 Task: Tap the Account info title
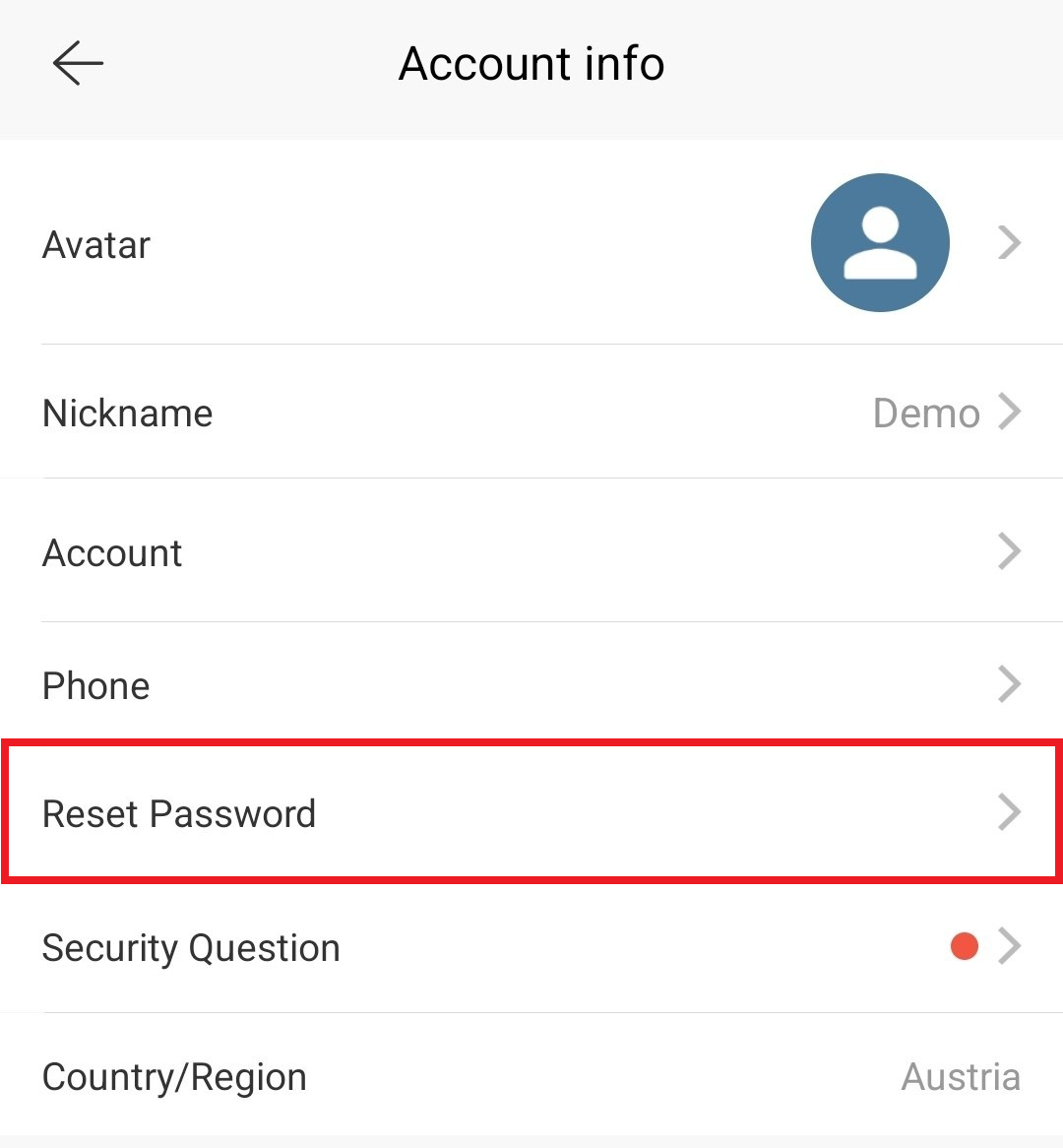(x=531, y=64)
